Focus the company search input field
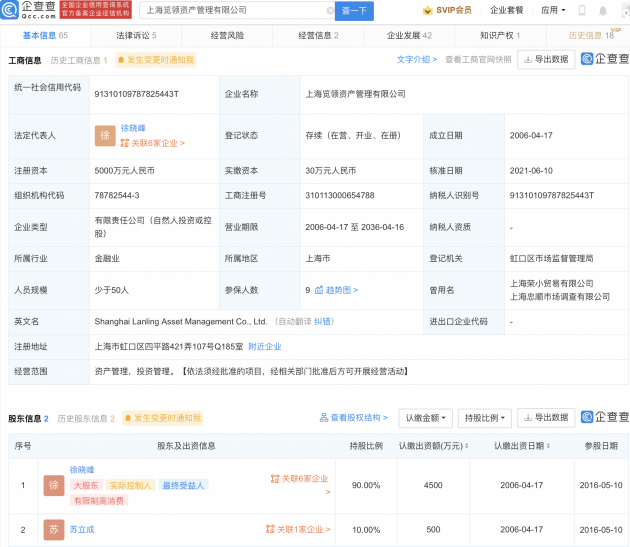Screen dimensions: 630x547 (235, 10)
